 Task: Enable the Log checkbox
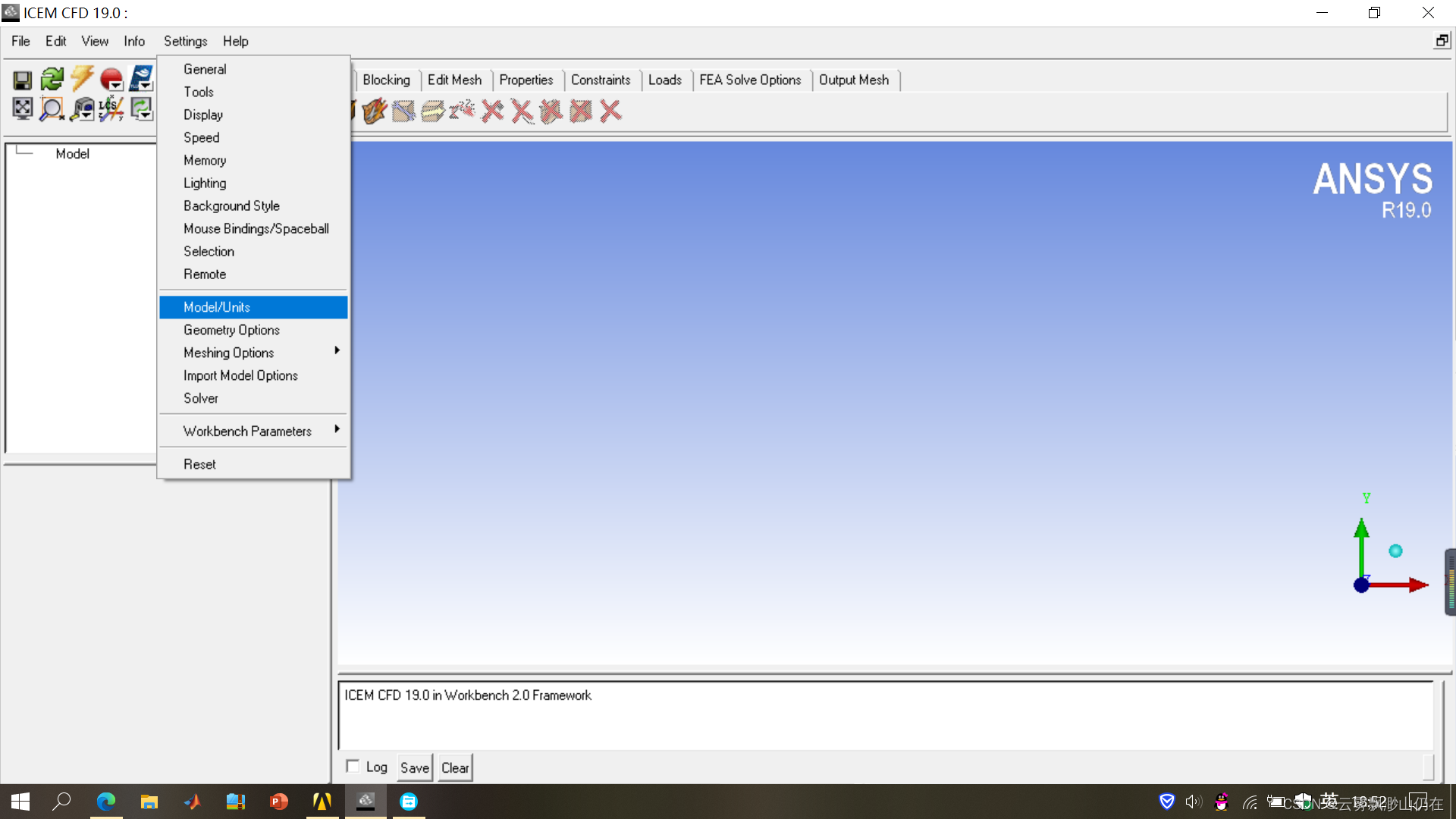(x=353, y=766)
